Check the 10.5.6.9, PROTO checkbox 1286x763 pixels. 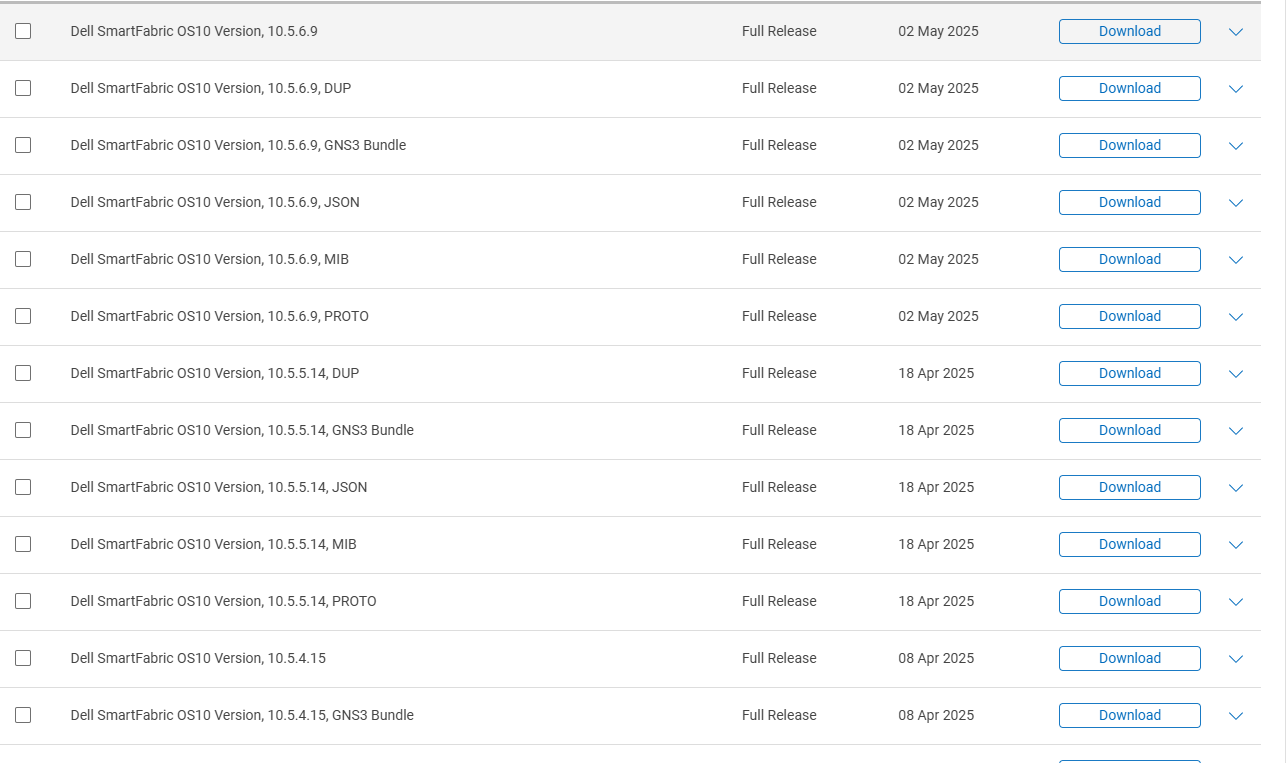coord(23,316)
